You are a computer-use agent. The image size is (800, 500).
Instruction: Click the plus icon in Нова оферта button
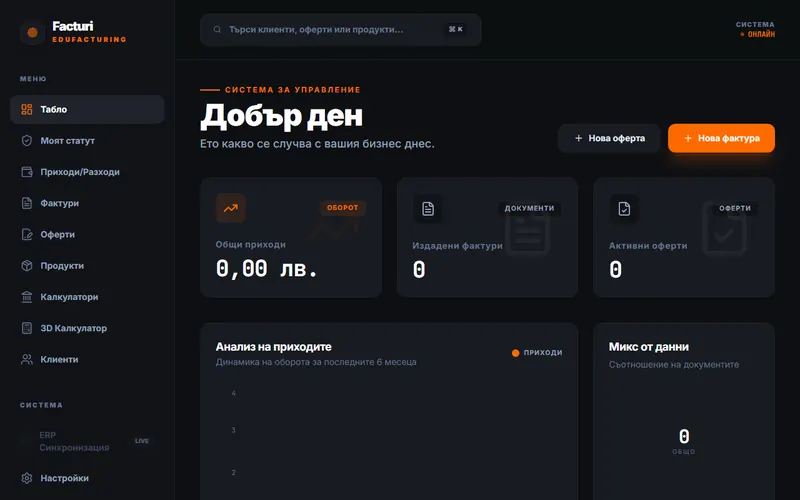point(579,138)
